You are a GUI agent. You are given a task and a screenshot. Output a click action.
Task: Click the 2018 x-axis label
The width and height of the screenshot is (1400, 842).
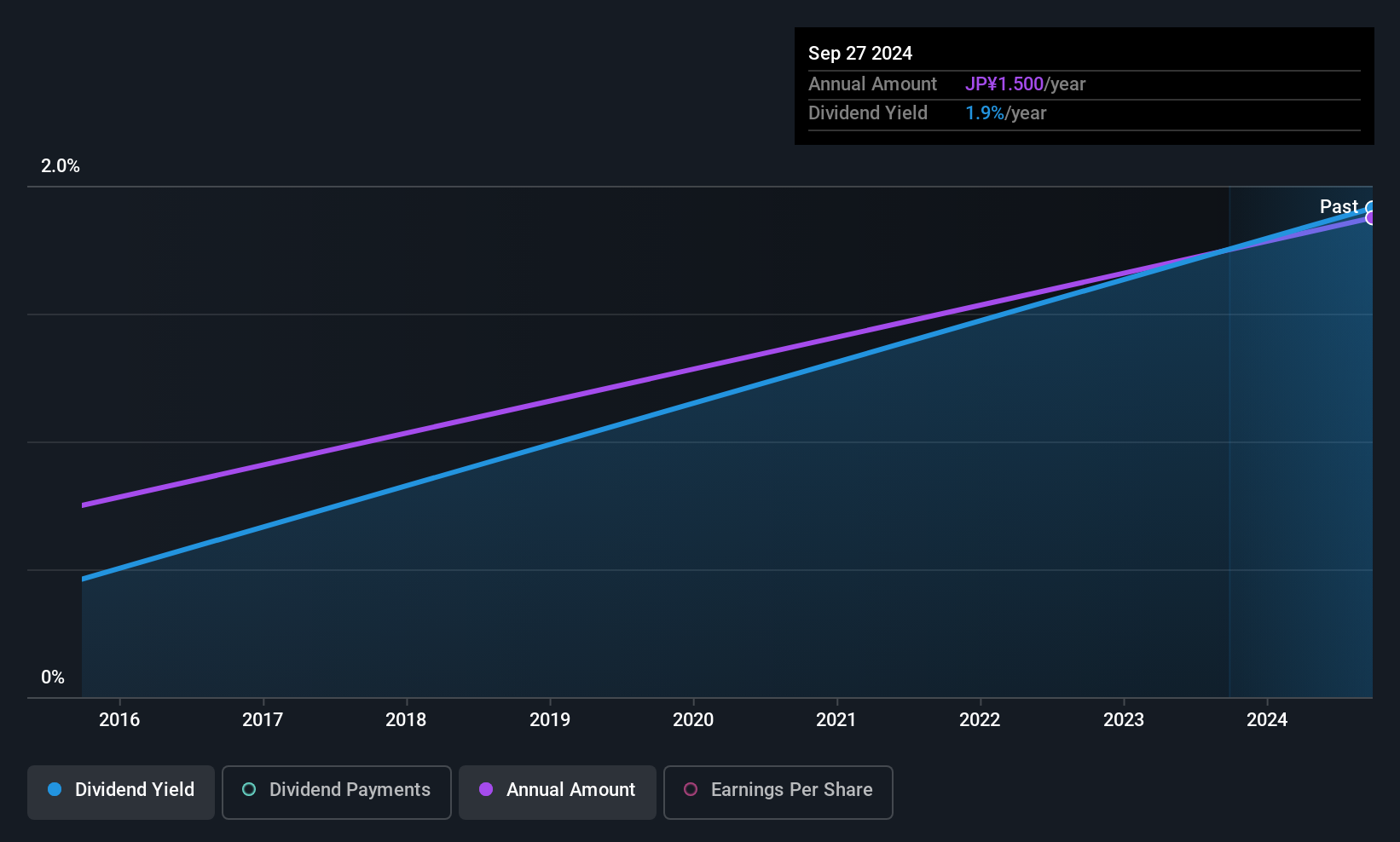click(406, 720)
